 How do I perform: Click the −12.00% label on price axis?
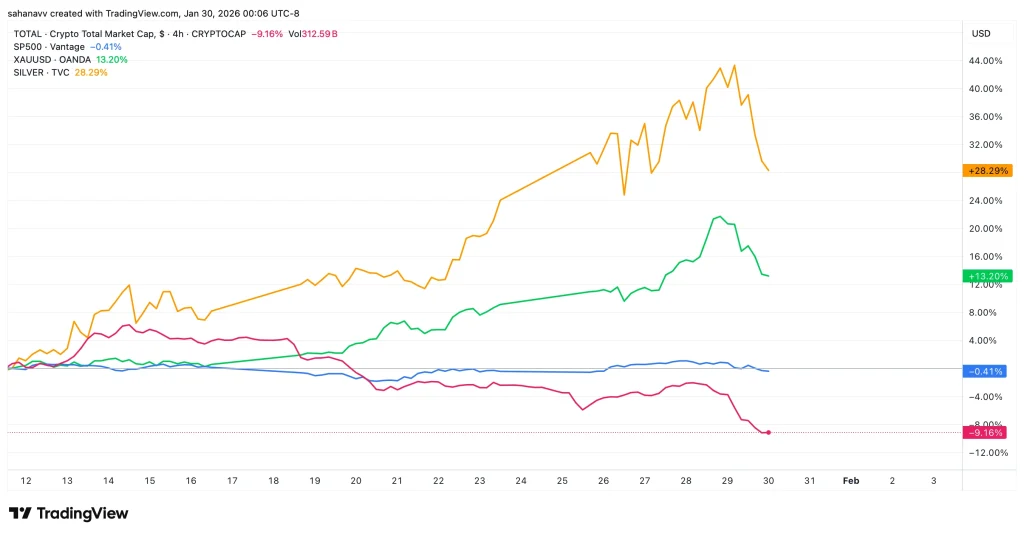pos(984,453)
